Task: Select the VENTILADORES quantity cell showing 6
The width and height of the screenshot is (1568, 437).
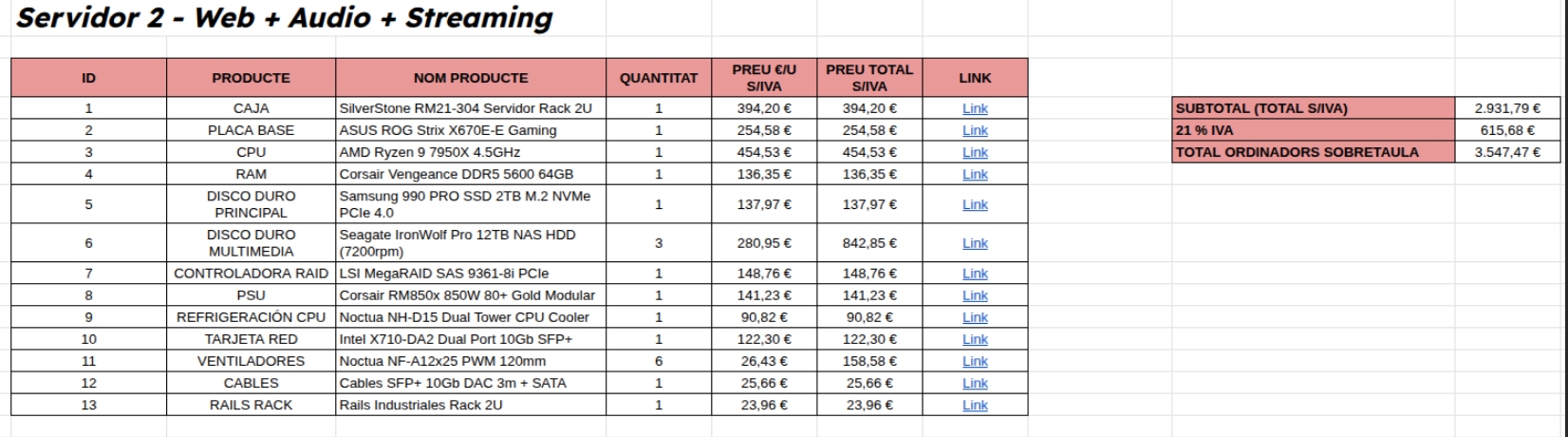Action: coord(658,361)
